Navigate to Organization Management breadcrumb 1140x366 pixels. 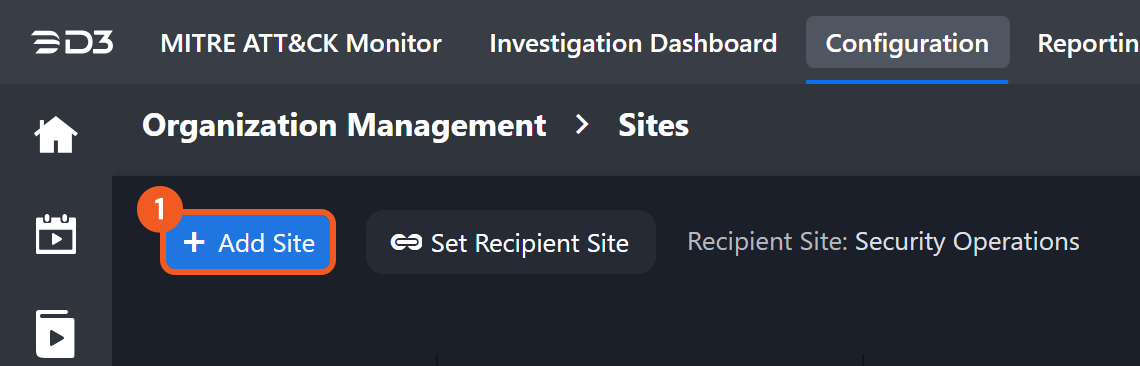pyautogui.click(x=344, y=125)
